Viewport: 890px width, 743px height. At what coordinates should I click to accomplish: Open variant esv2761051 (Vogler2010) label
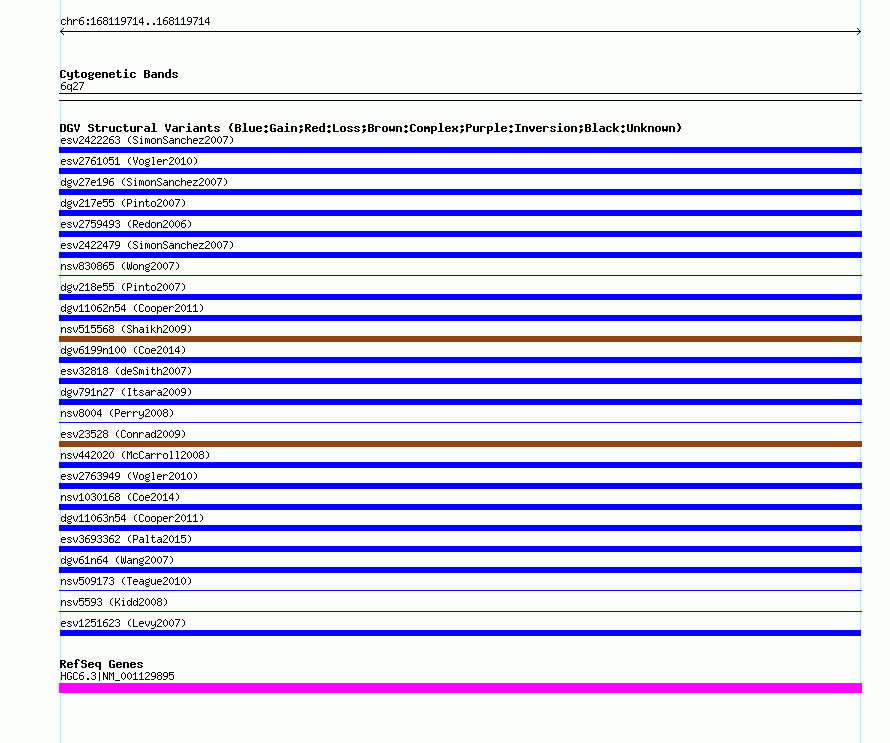pyautogui.click(x=129, y=161)
